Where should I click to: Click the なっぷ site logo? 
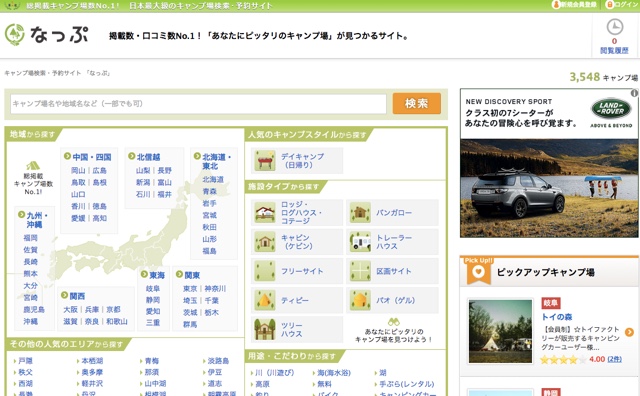46,35
